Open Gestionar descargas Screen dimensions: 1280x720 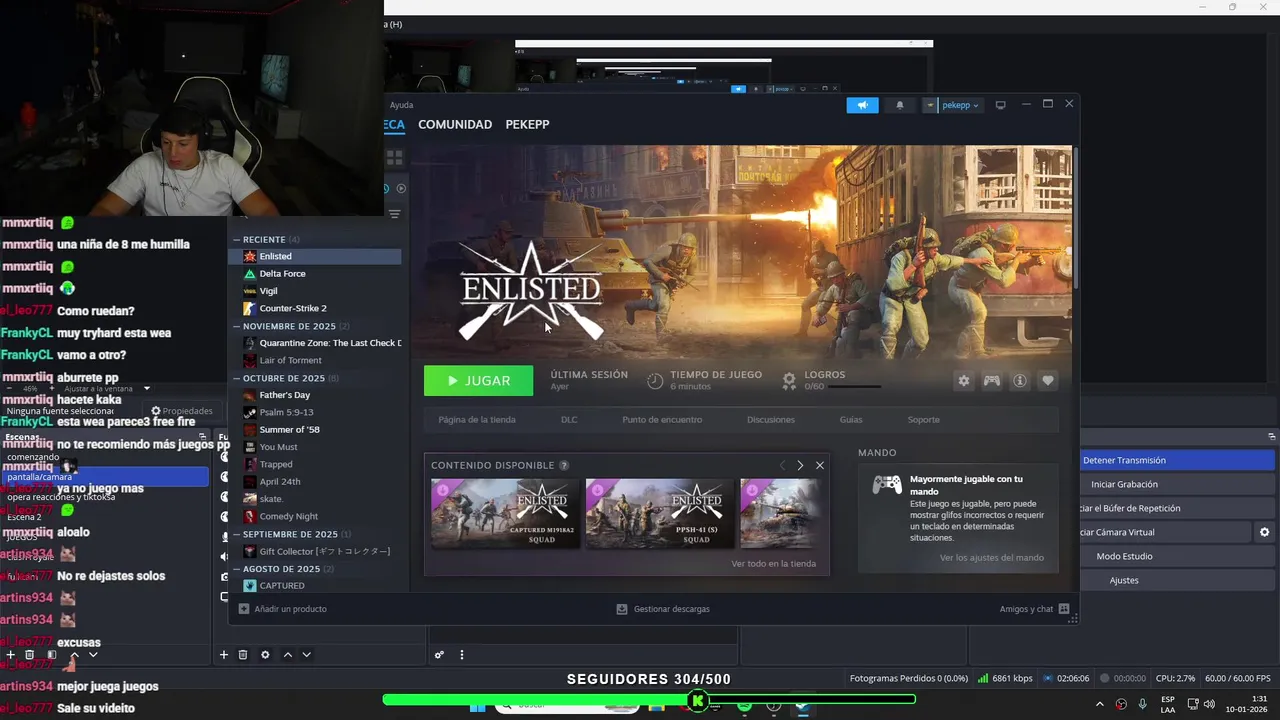pos(663,609)
